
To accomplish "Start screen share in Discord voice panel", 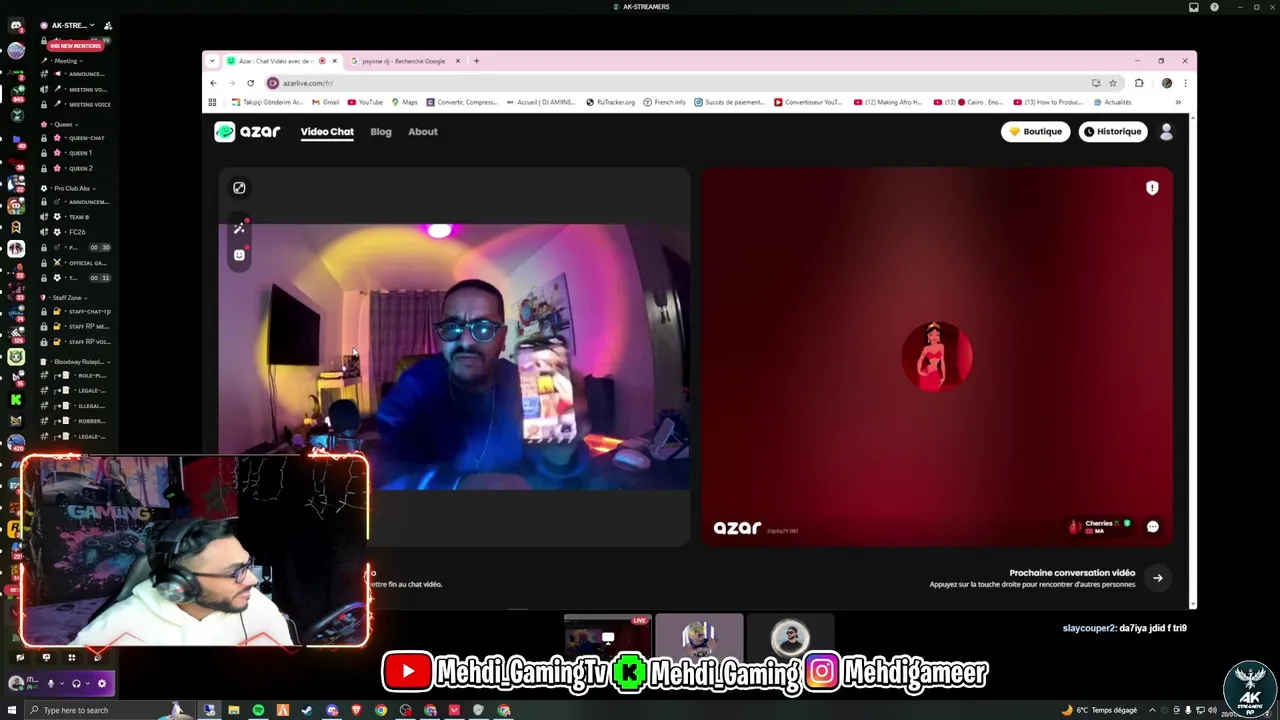I will pos(45,657).
